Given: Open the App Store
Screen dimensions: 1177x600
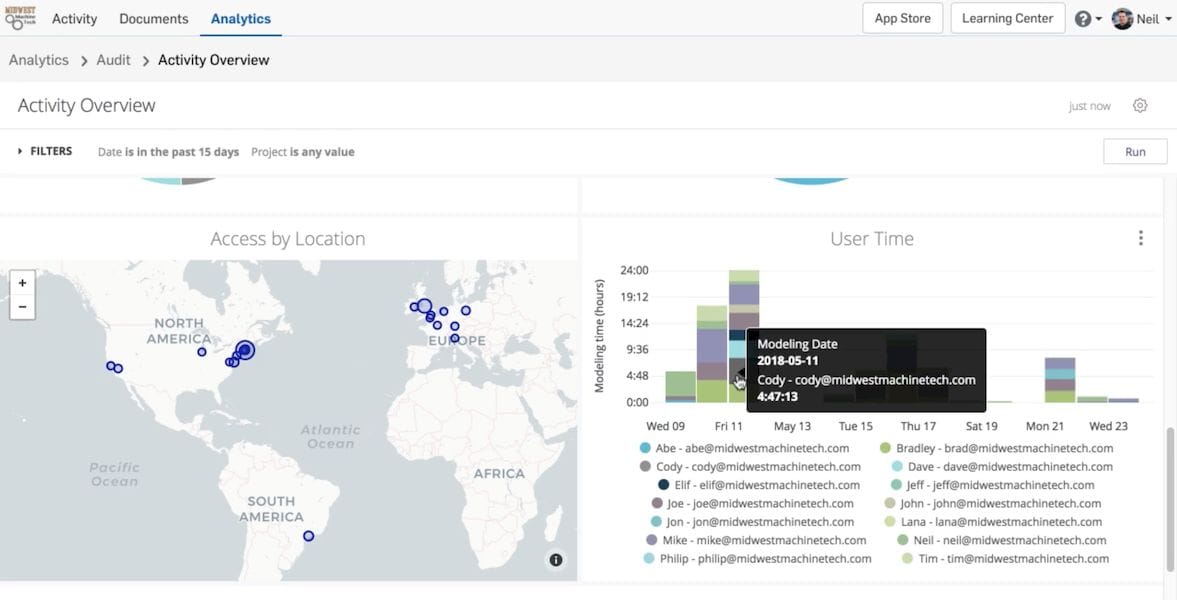Looking at the screenshot, I should coord(902,18).
